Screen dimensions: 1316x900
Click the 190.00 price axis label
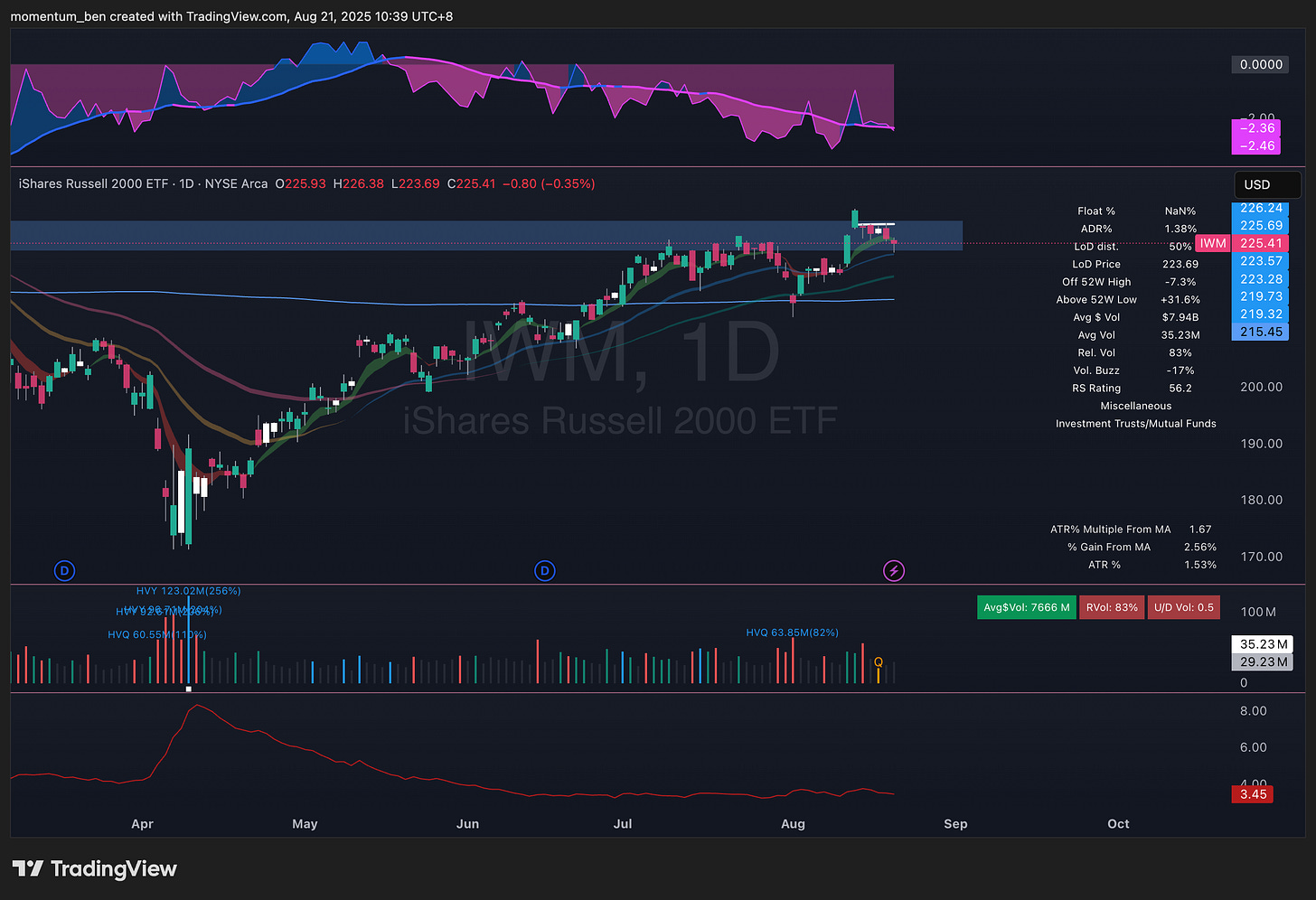1261,444
